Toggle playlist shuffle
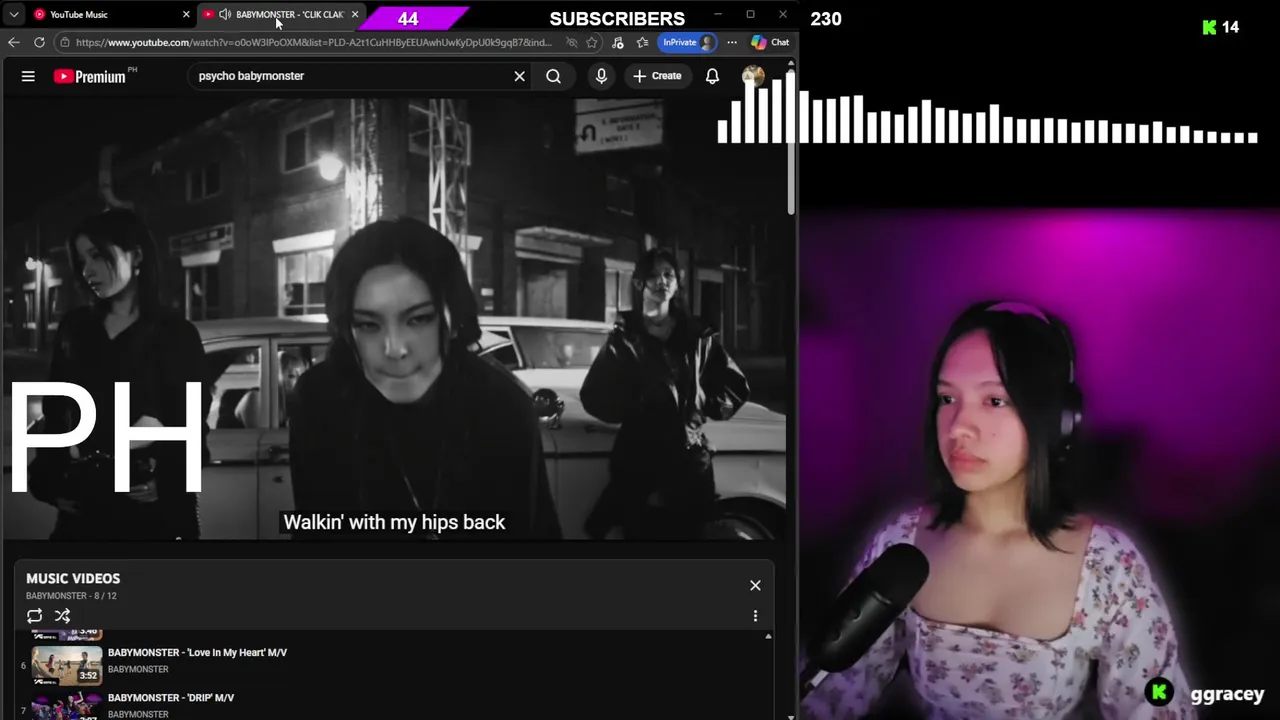1280x720 pixels. click(62, 616)
